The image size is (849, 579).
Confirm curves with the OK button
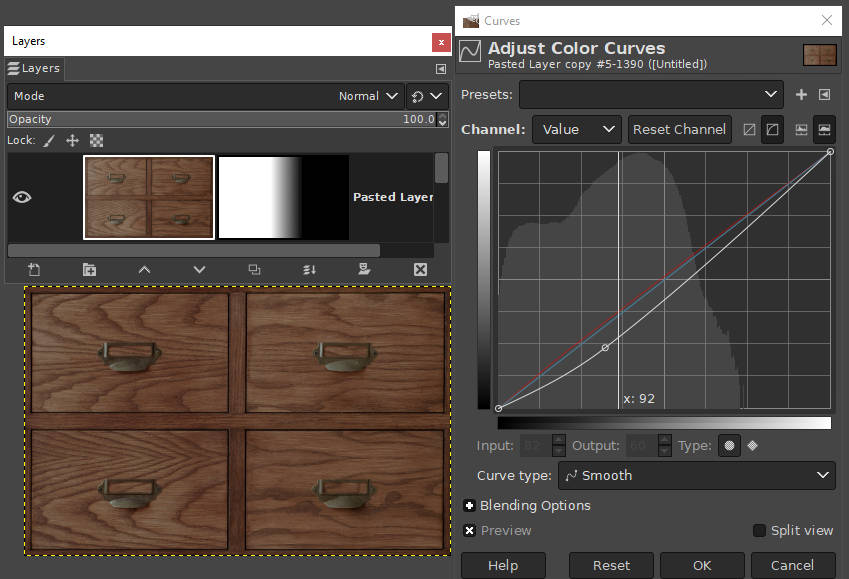[702, 565]
